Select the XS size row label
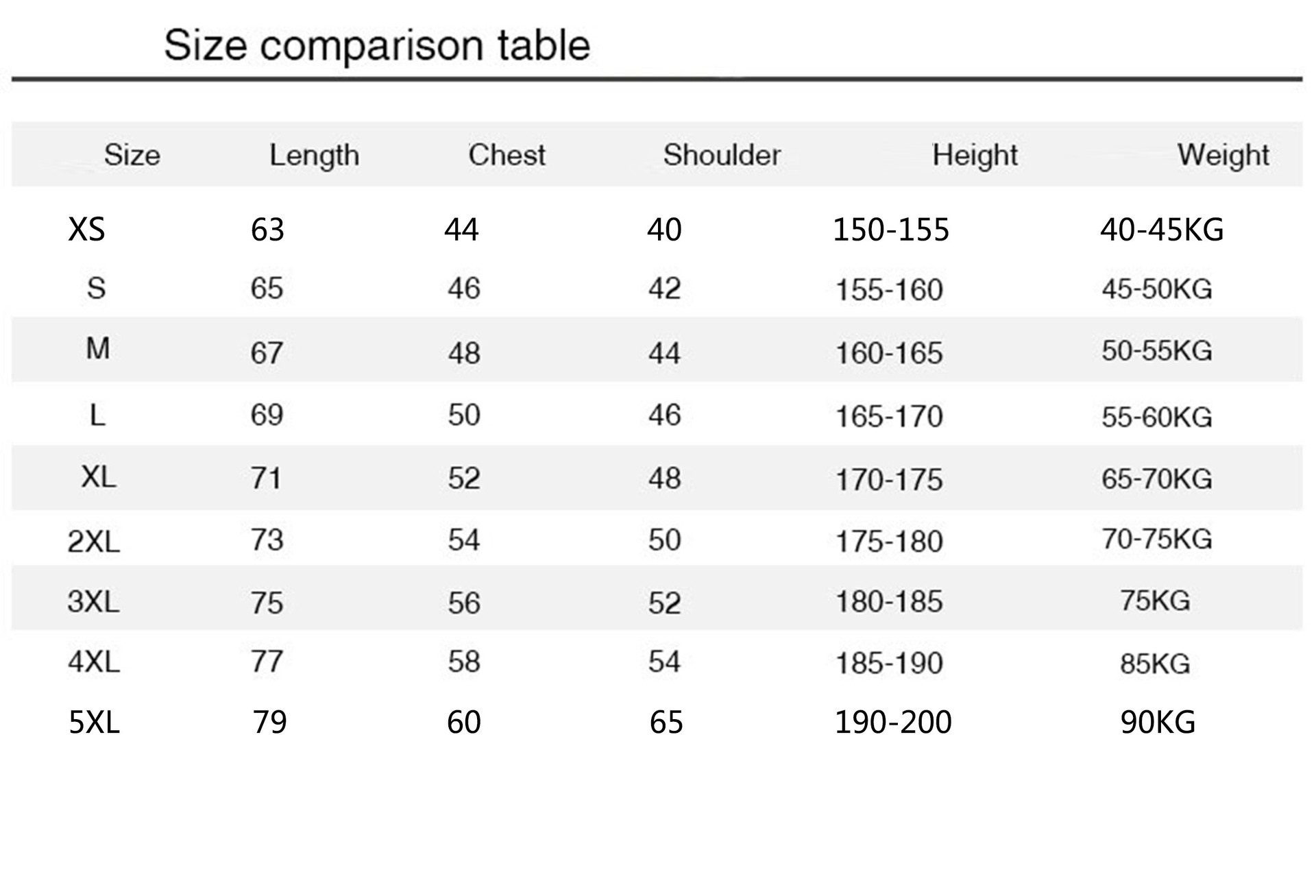Image resolution: width=1316 pixels, height=896 pixels. click(x=86, y=230)
